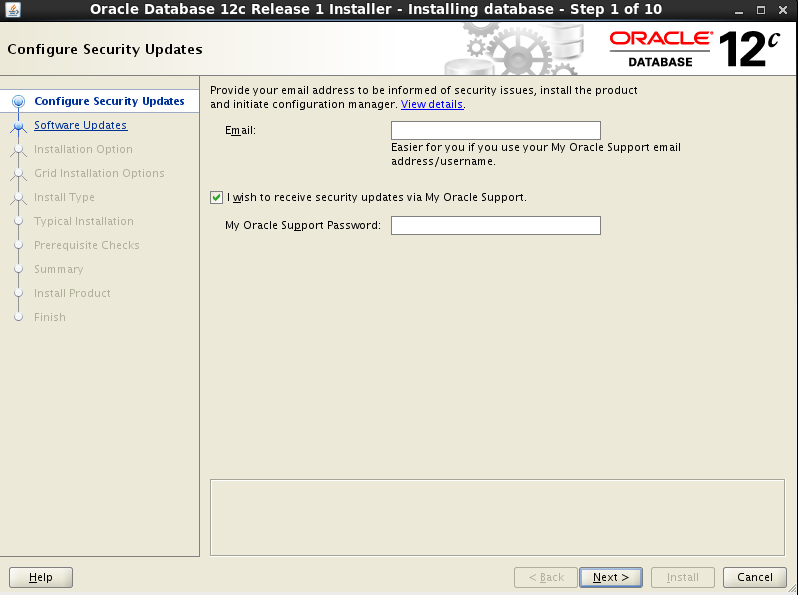
Task: Click the Configure Security Updates step bullet
Action: [18, 101]
